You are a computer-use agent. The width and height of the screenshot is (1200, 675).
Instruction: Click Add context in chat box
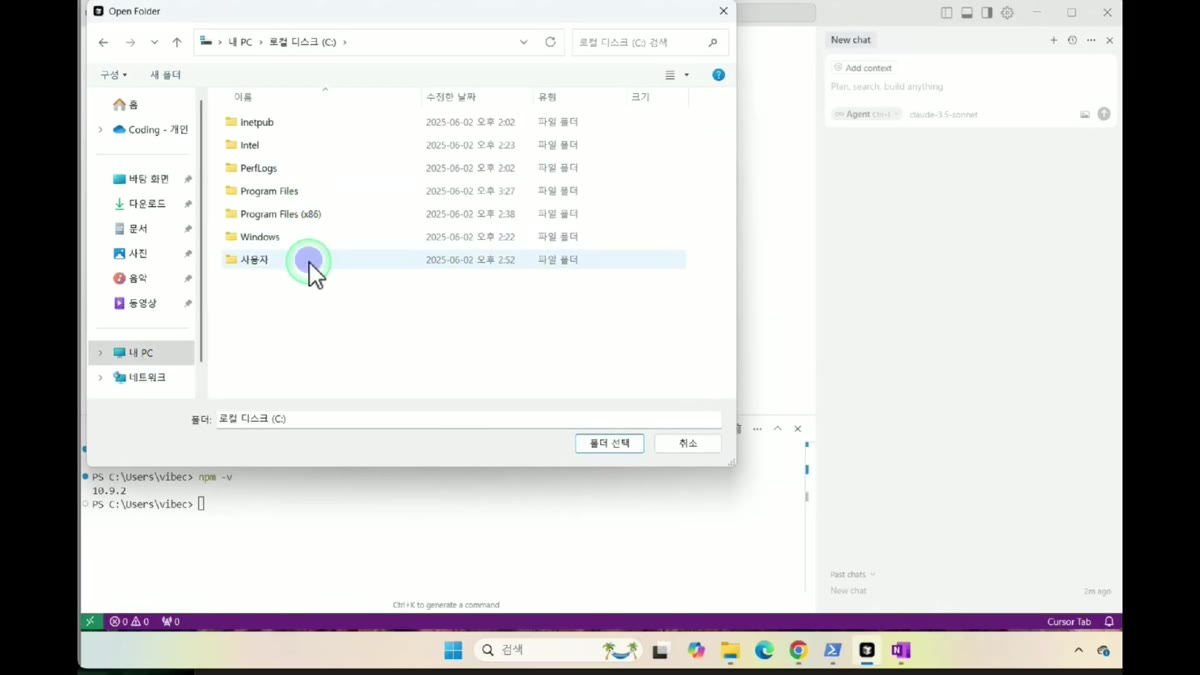[863, 68]
